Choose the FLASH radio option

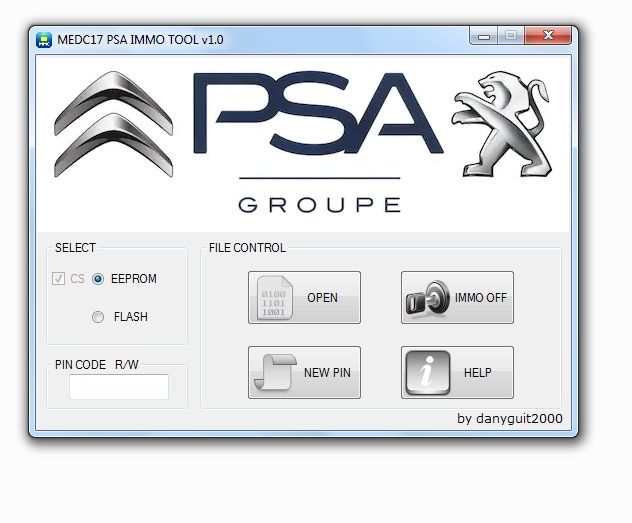click(98, 317)
